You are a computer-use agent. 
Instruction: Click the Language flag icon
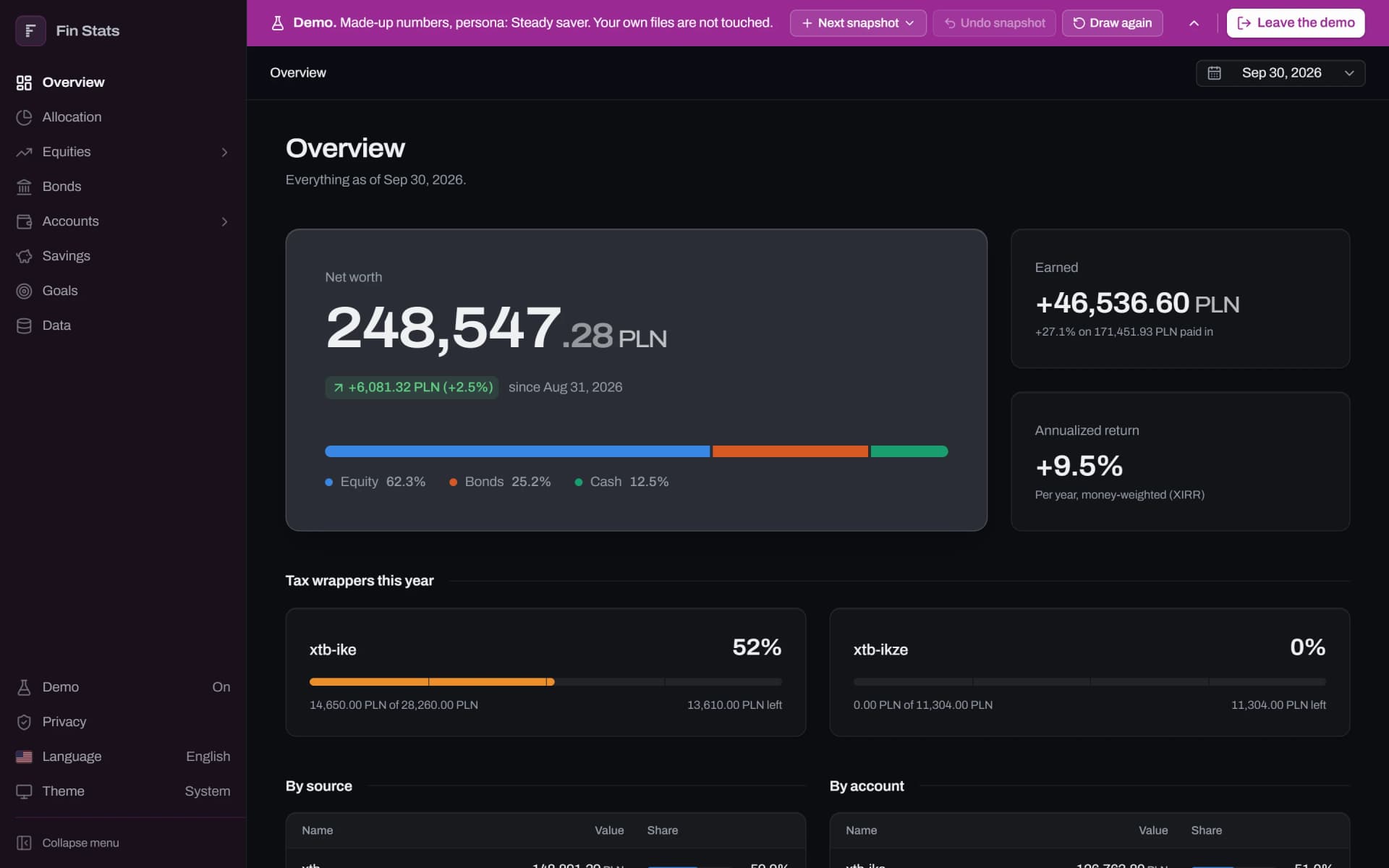click(x=24, y=757)
